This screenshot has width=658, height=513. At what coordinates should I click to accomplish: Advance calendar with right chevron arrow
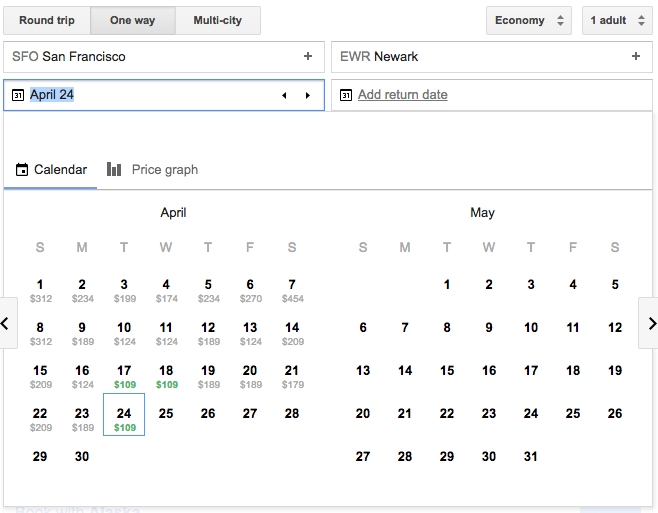pos(650,323)
